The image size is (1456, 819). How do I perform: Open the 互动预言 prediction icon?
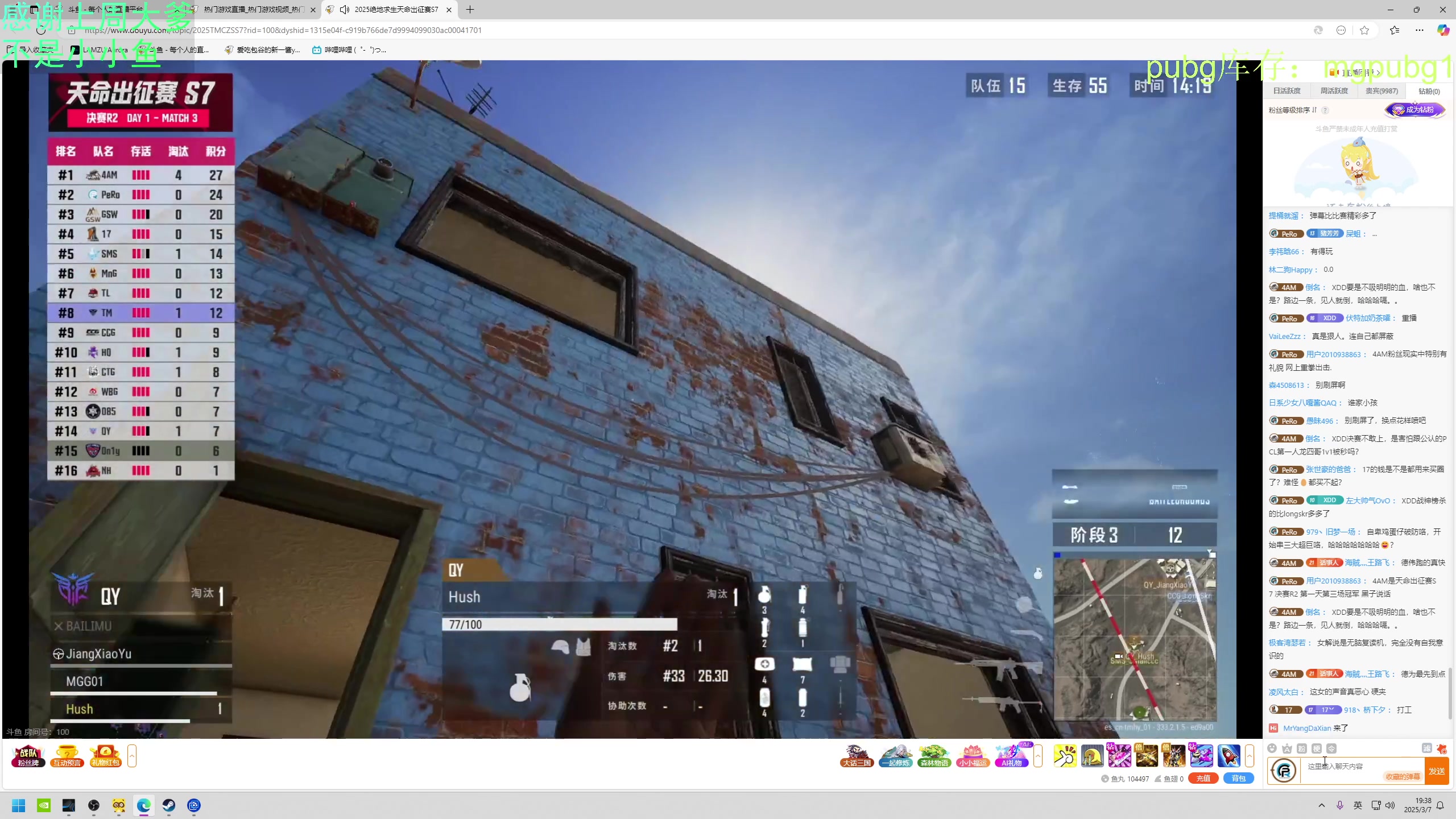pos(67,756)
